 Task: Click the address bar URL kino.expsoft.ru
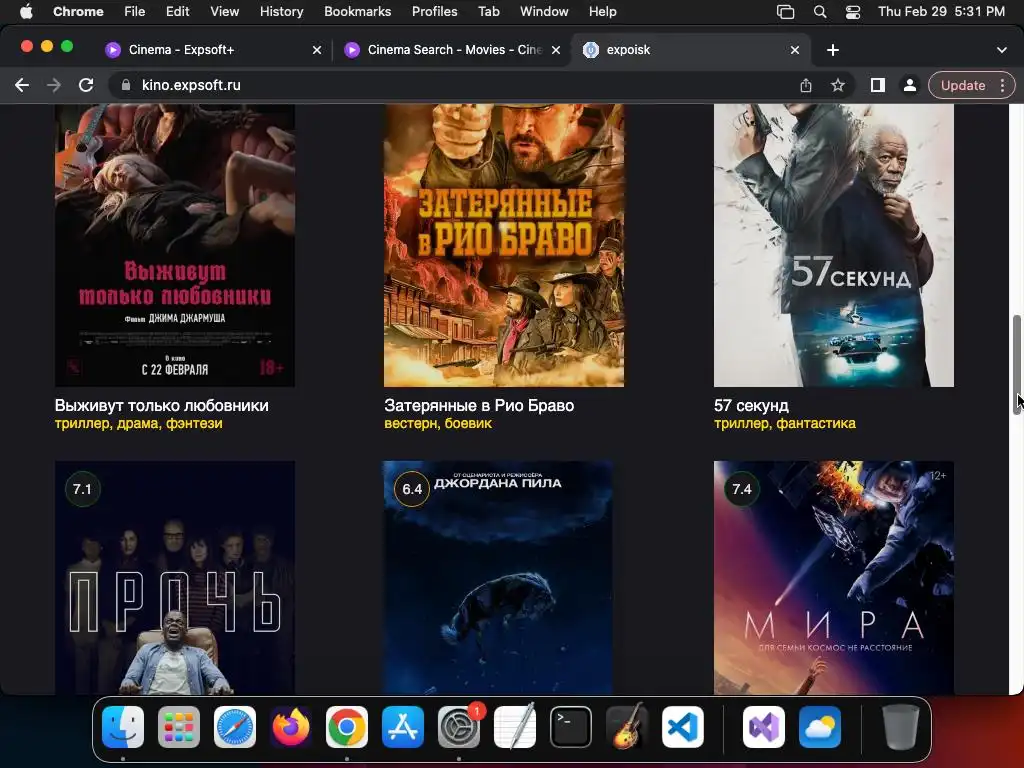(191, 86)
